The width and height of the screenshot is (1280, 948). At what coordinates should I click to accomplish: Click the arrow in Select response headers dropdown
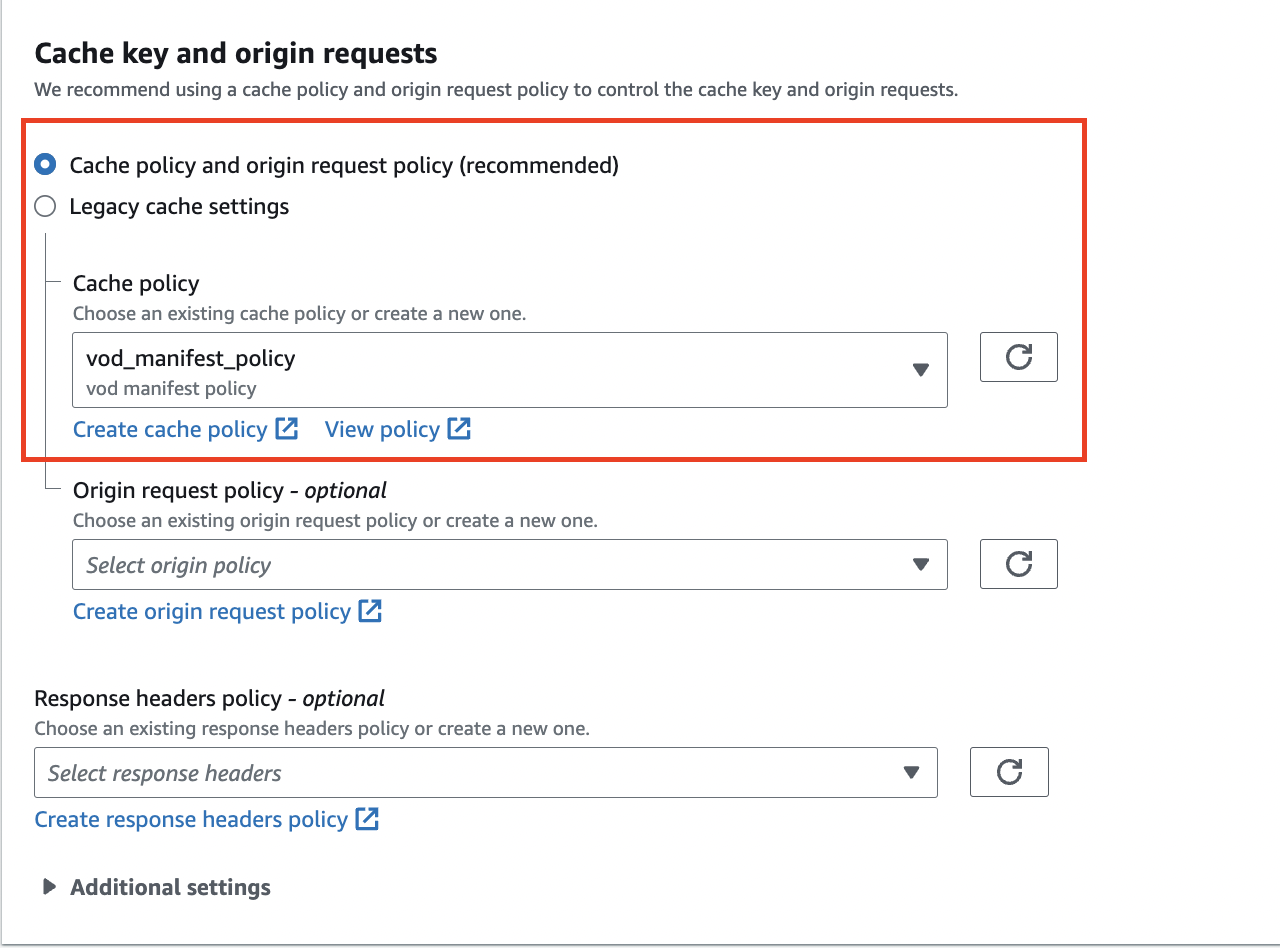(911, 773)
